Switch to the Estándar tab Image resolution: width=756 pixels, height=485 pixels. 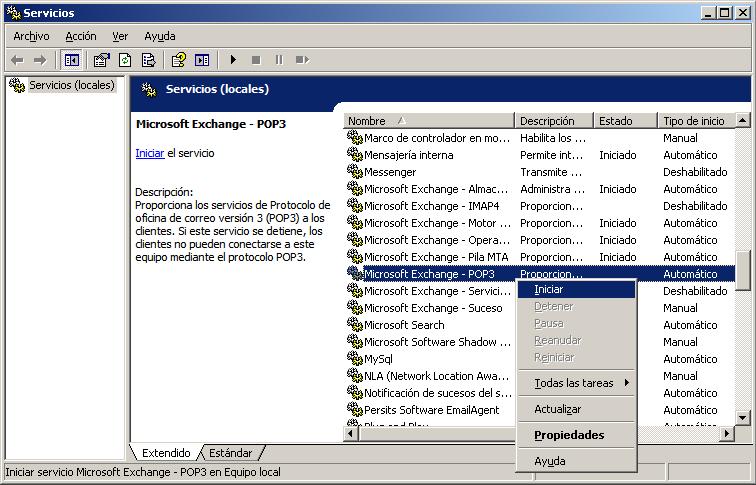(x=231, y=453)
